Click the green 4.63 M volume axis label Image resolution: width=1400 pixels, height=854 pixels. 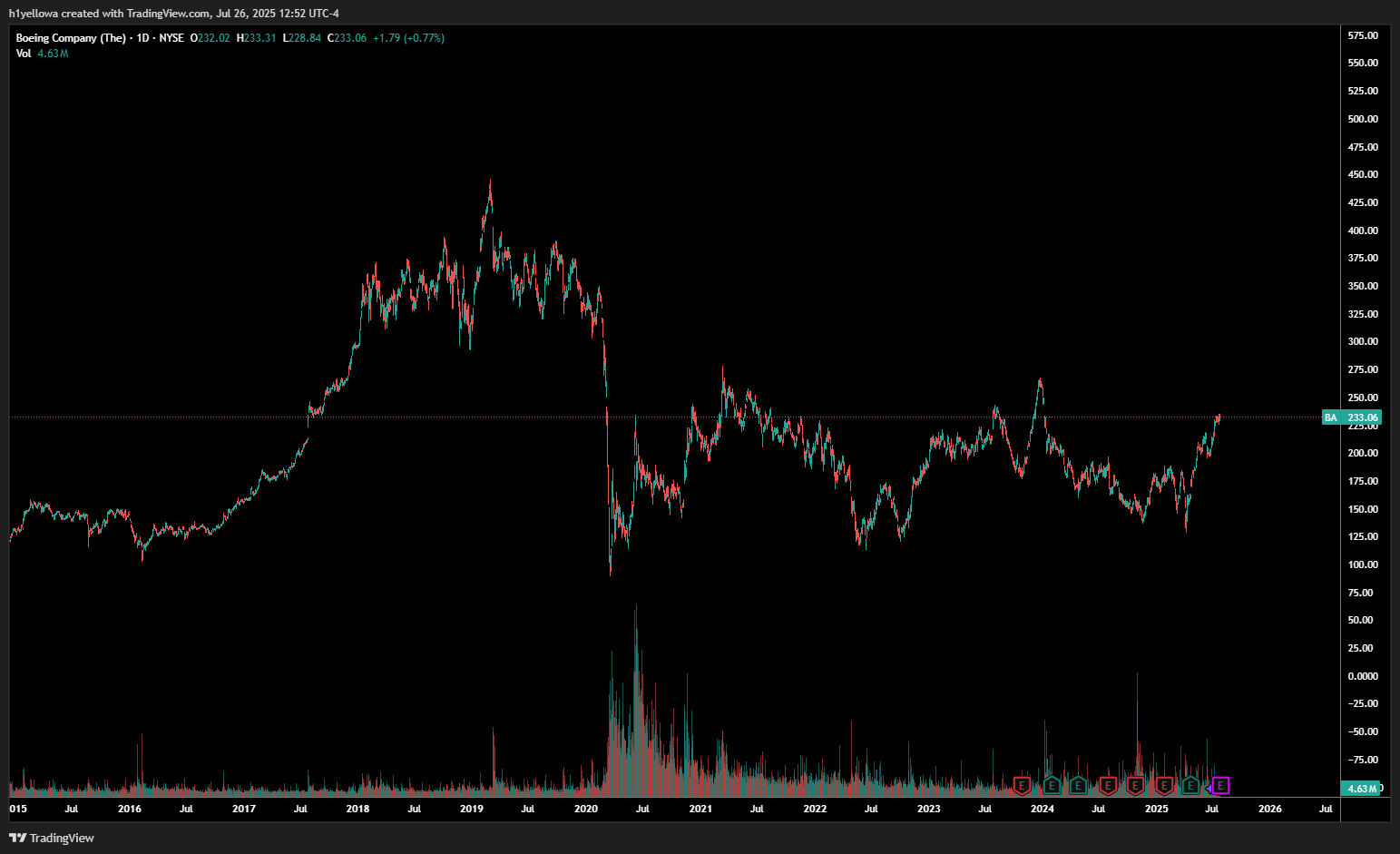(x=1361, y=789)
